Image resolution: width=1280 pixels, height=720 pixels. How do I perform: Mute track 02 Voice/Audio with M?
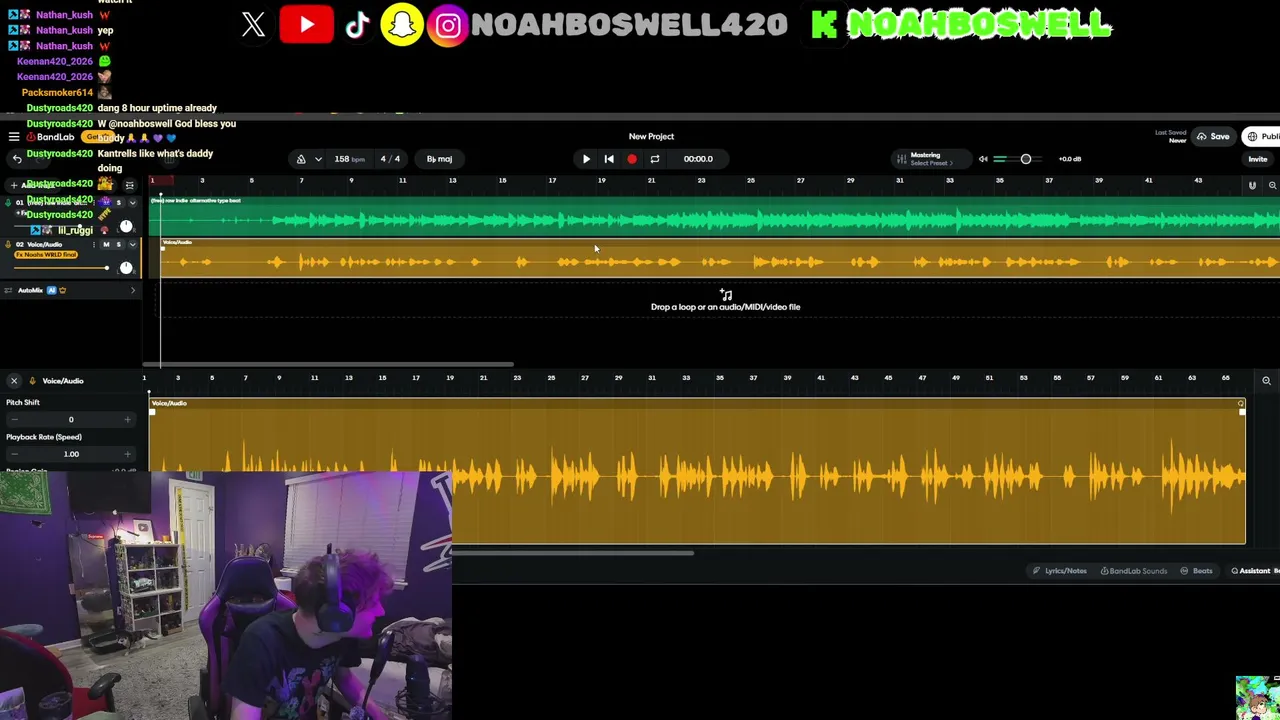tap(106, 245)
